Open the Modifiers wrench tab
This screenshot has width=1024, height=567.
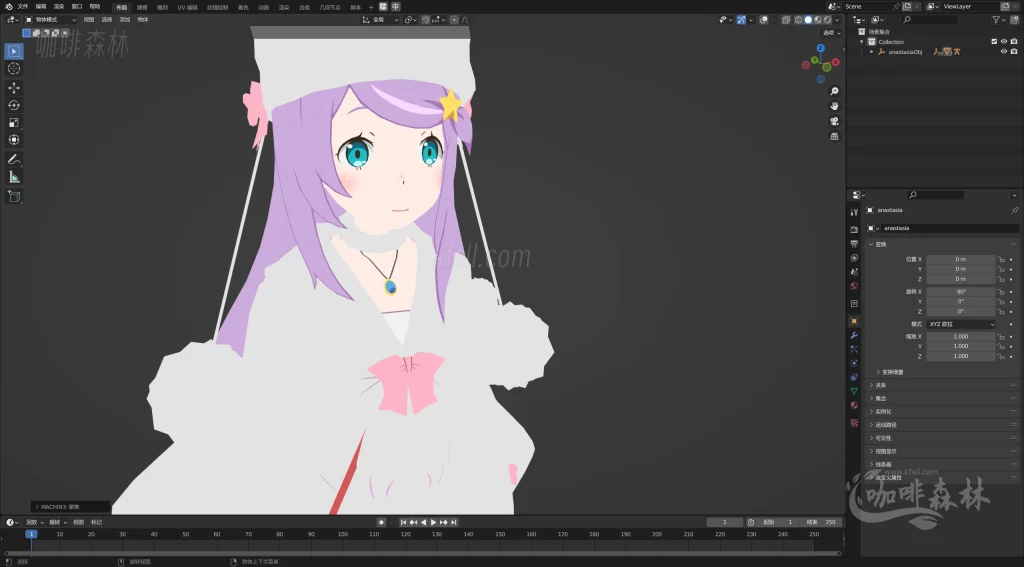[x=854, y=335]
